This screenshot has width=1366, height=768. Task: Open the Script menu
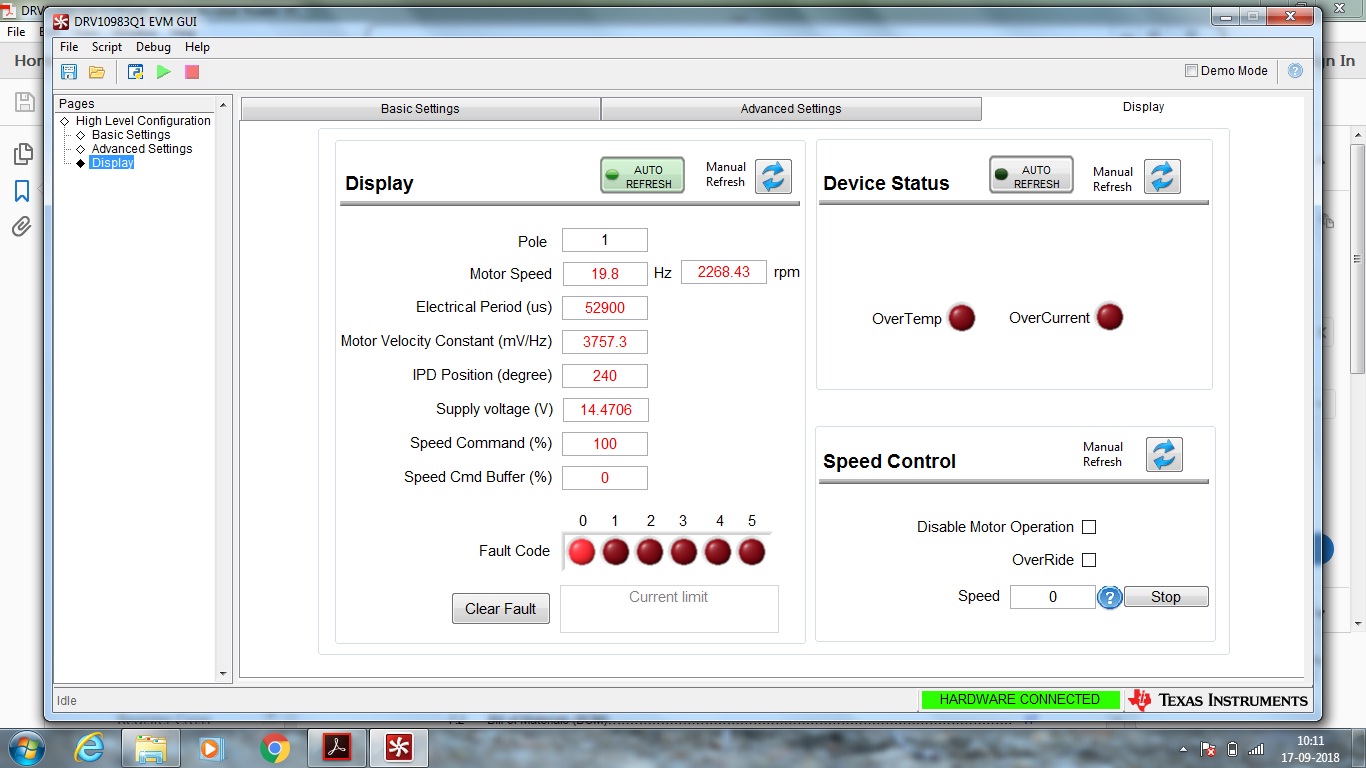click(x=107, y=47)
